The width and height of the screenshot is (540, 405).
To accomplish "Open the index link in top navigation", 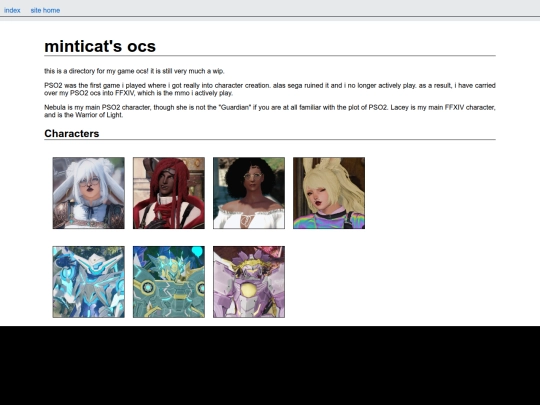I will pyautogui.click(x=12, y=10).
